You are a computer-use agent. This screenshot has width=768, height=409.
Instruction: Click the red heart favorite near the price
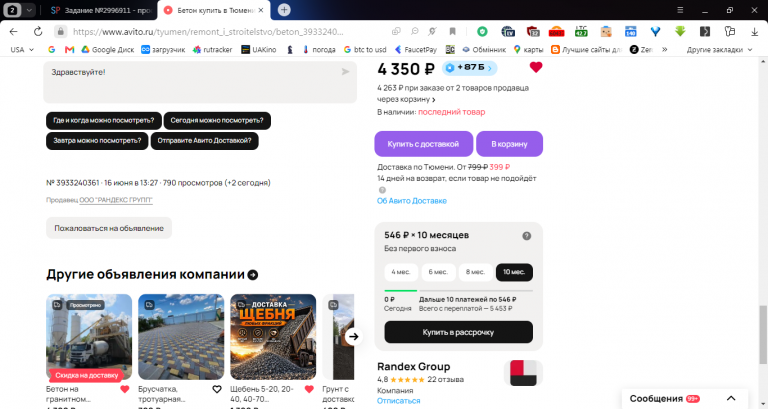[536, 67]
